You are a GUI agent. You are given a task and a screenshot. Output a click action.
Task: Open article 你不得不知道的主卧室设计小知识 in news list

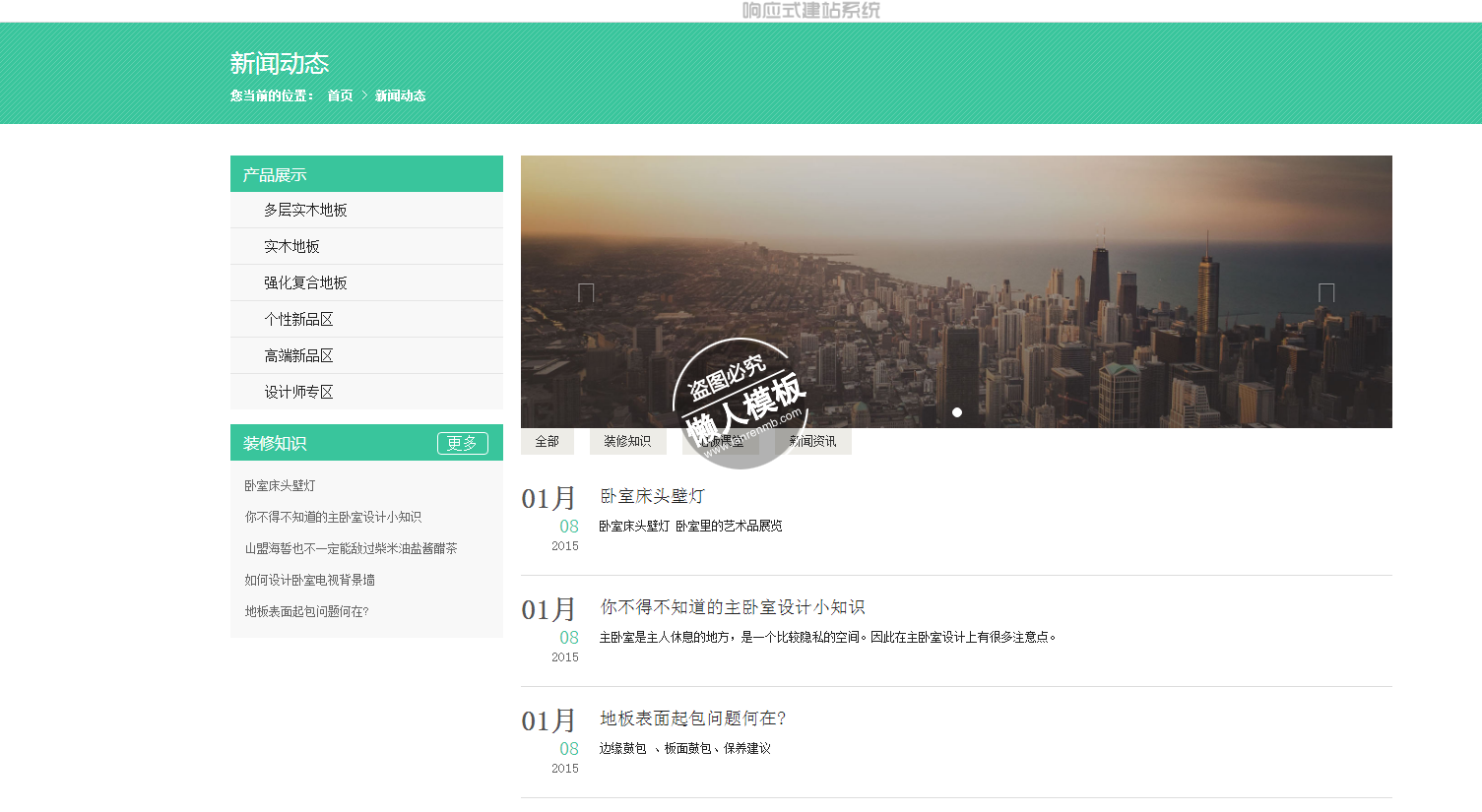click(x=733, y=607)
